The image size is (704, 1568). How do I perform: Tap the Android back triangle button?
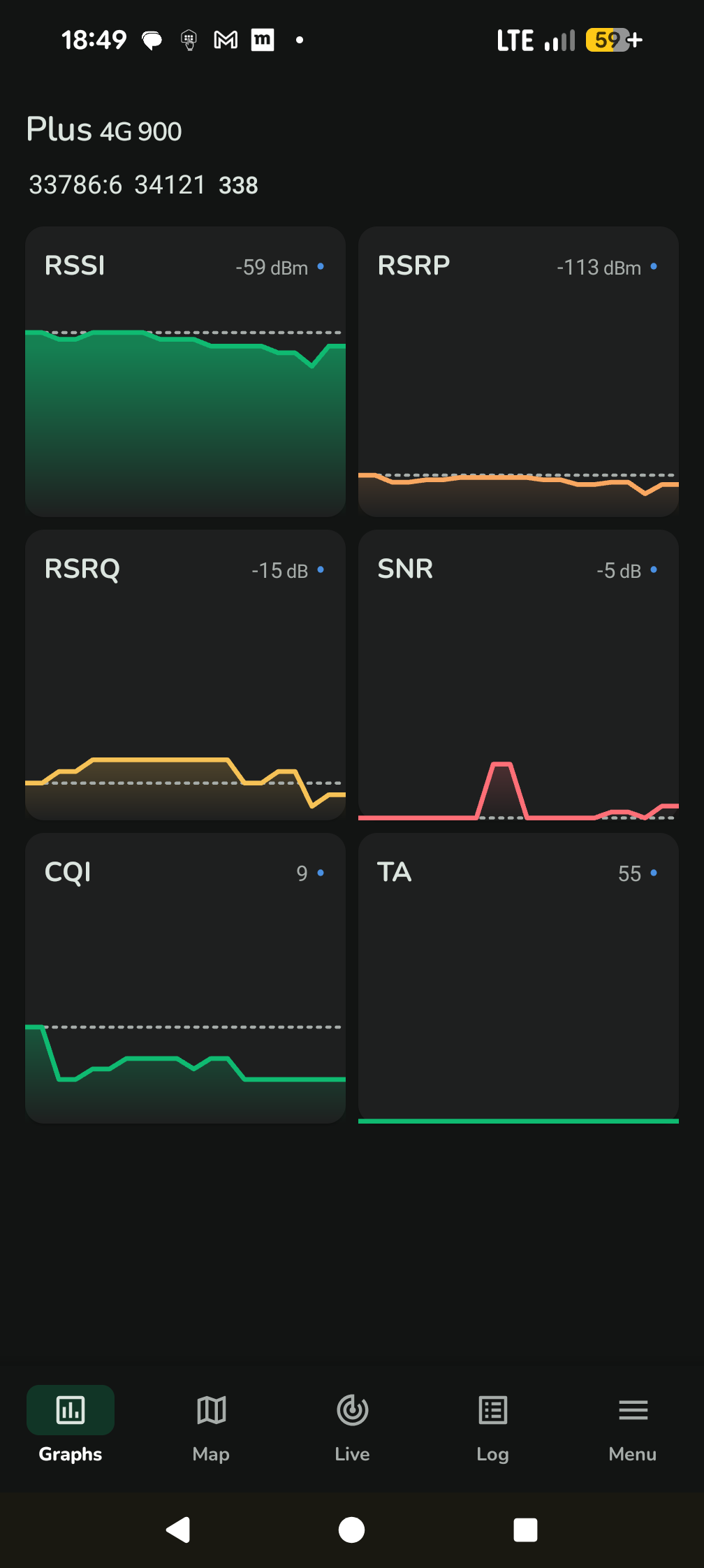[x=179, y=1530]
